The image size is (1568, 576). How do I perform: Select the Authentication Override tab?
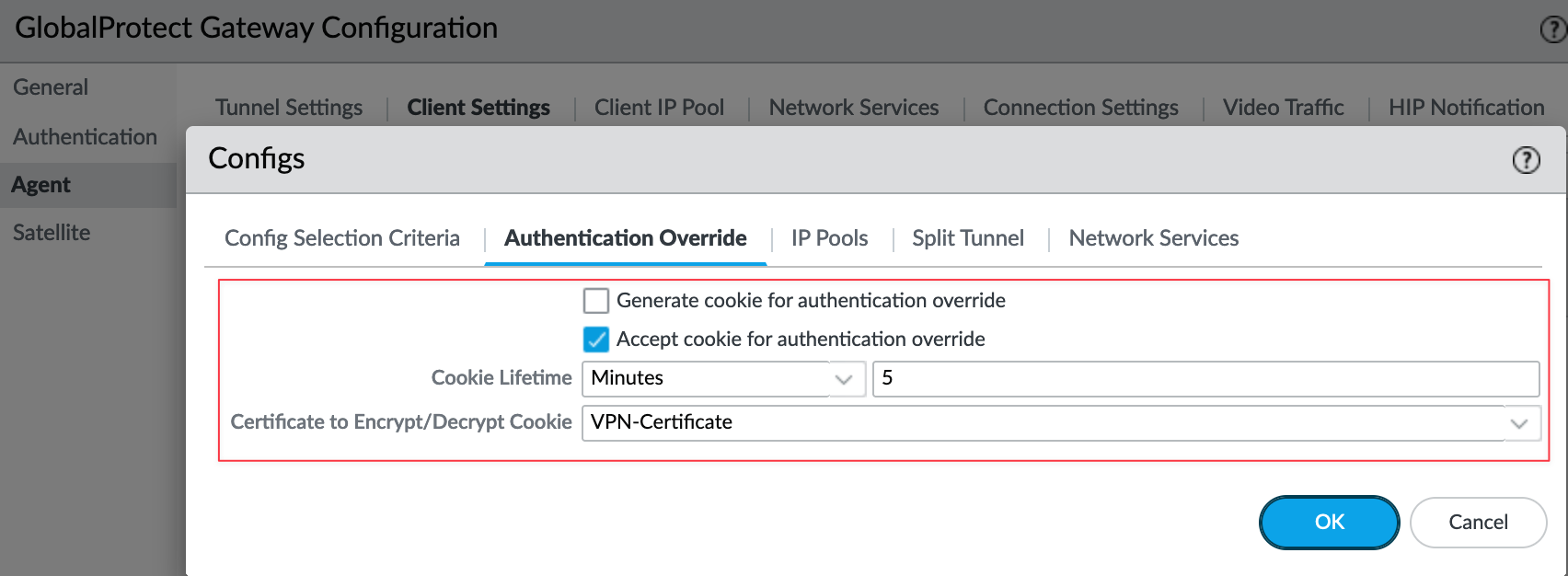pyautogui.click(x=626, y=238)
